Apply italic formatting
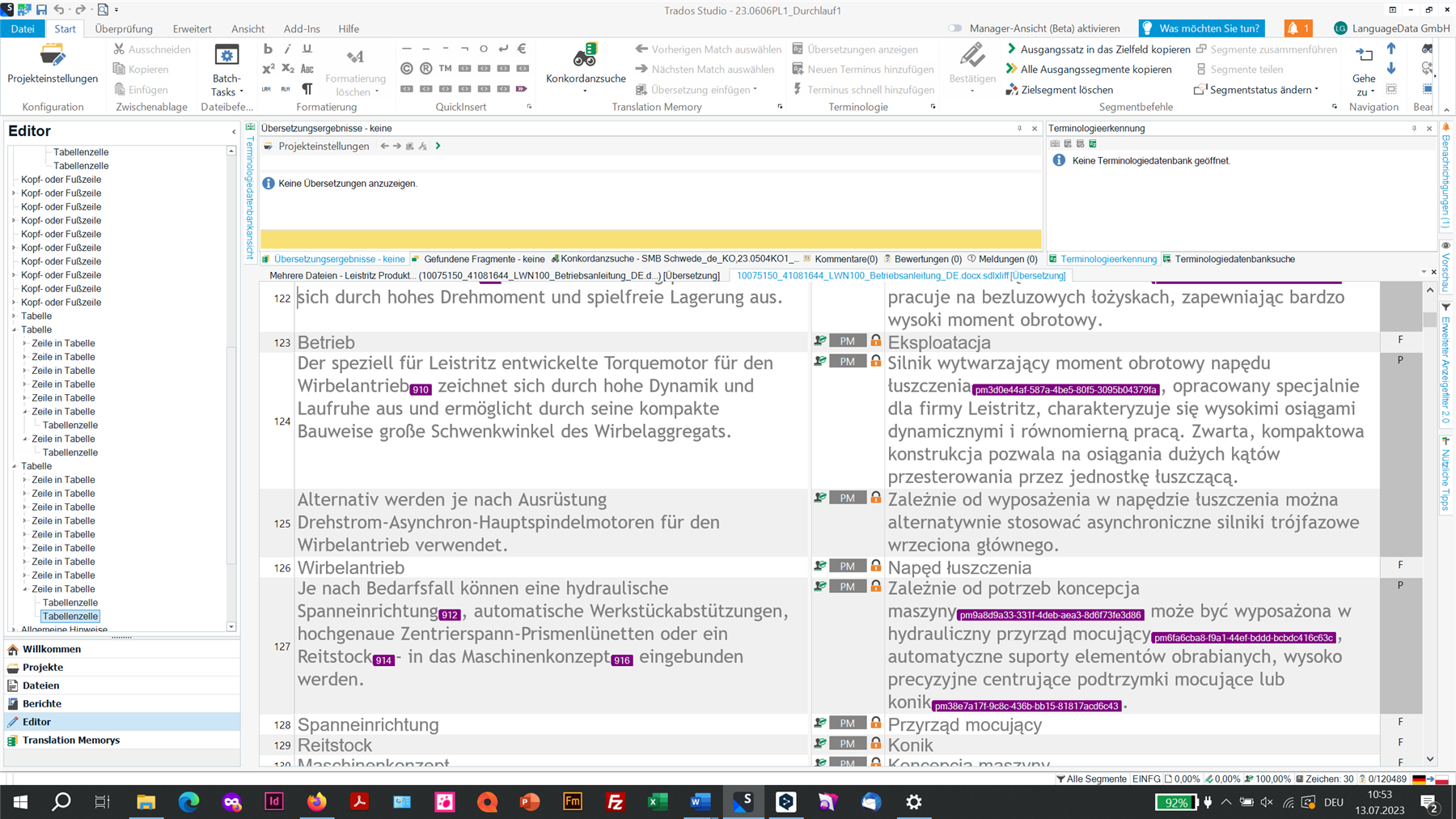The width and height of the screenshot is (1456, 819). [287, 49]
